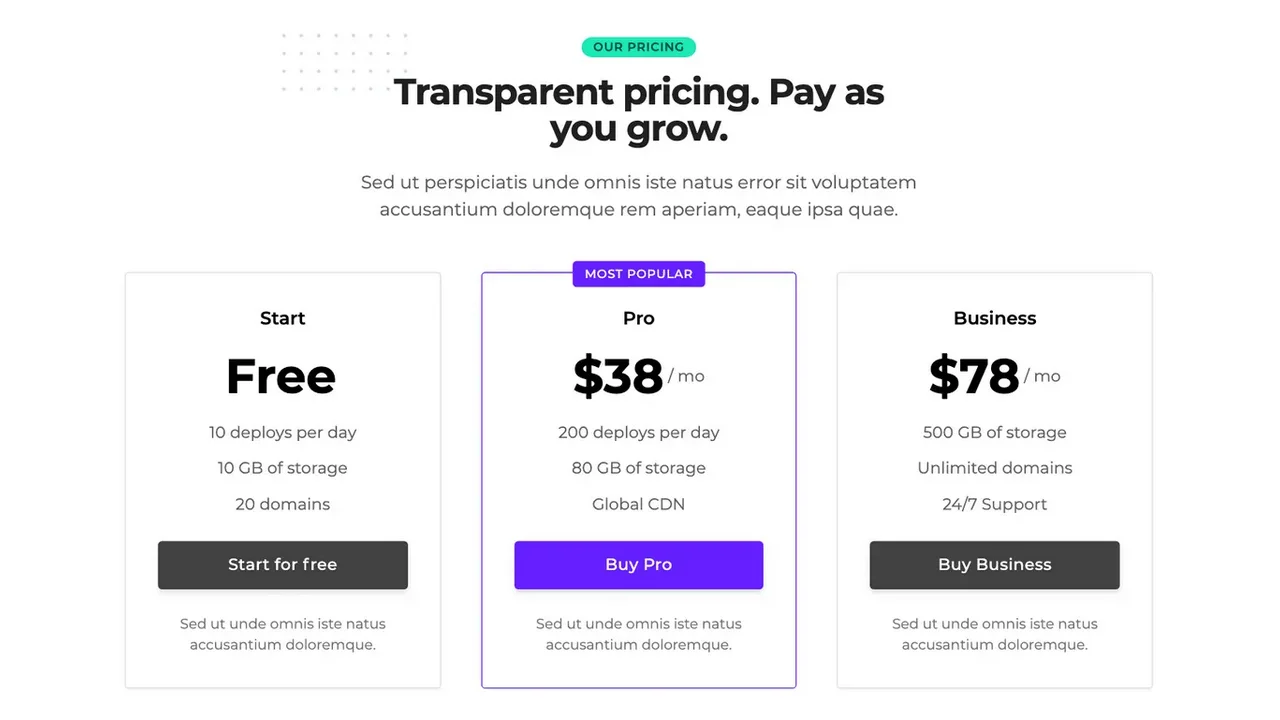
Task: Click the Global CDN feature text
Action: tap(638, 504)
